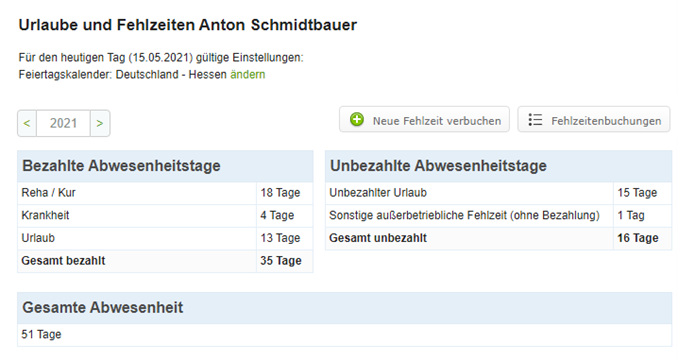Click the 51 Tage total value
This screenshot has height=361, width=678.
pos(42,335)
